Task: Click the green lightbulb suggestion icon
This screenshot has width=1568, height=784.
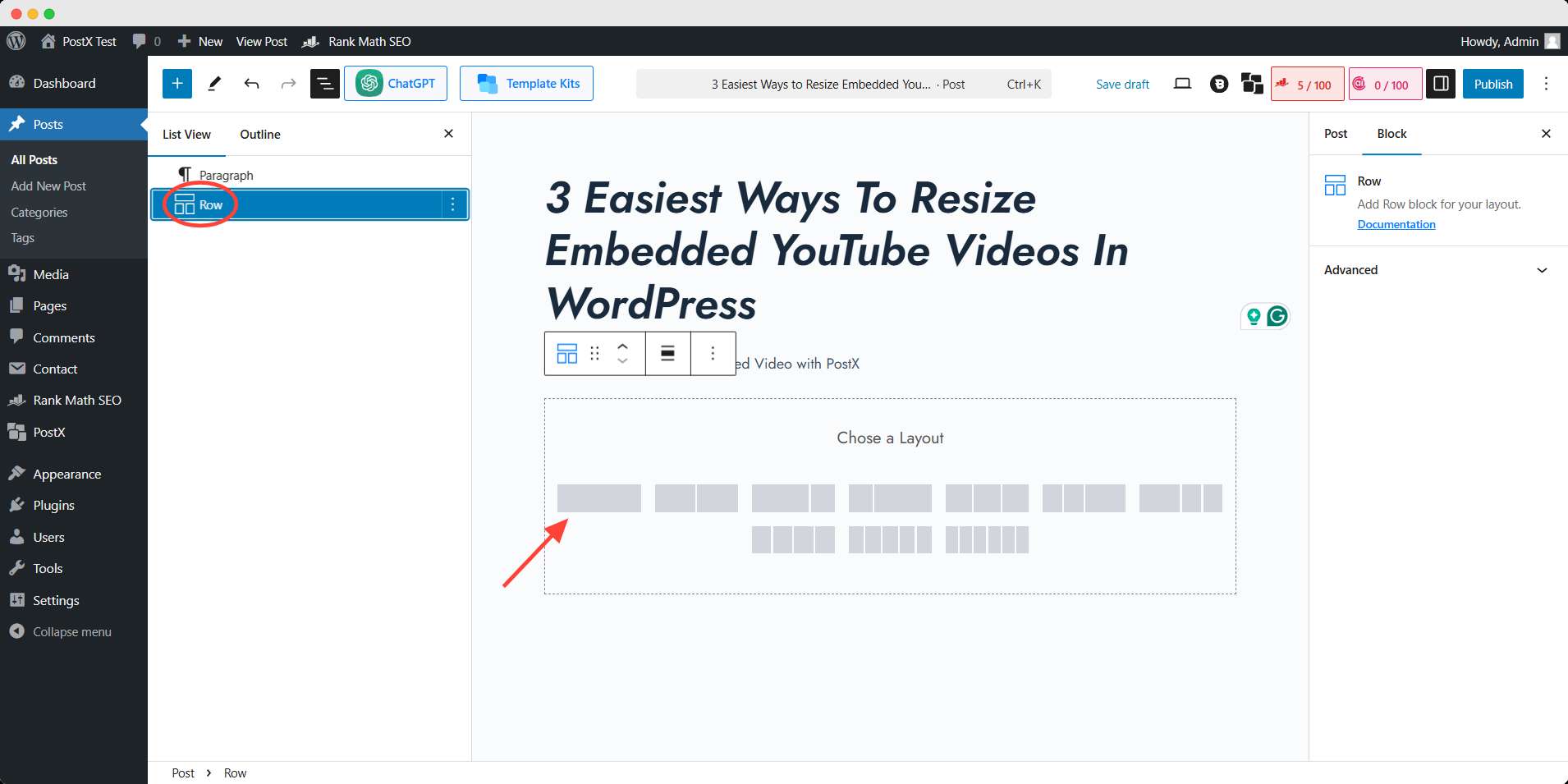Action: pyautogui.click(x=1254, y=317)
